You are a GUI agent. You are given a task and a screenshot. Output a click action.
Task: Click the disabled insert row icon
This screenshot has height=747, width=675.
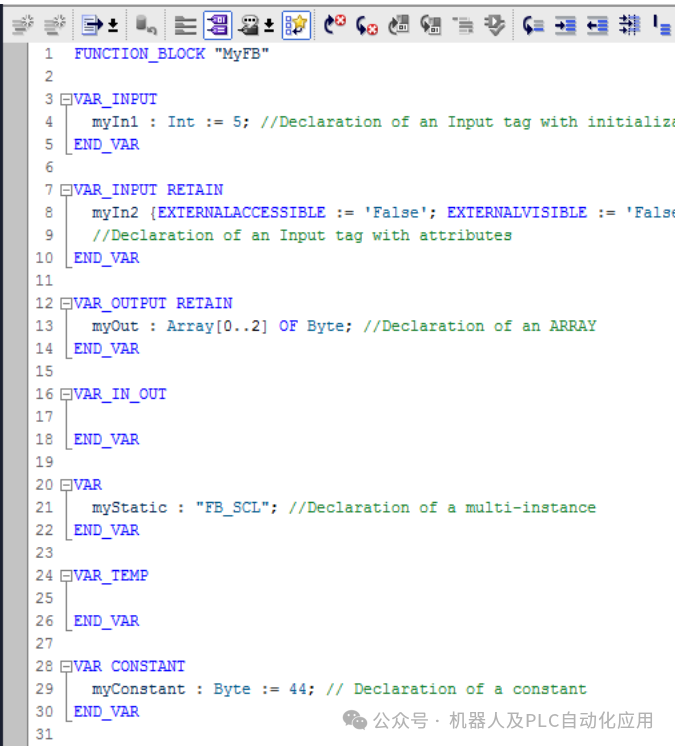click(x=22, y=25)
